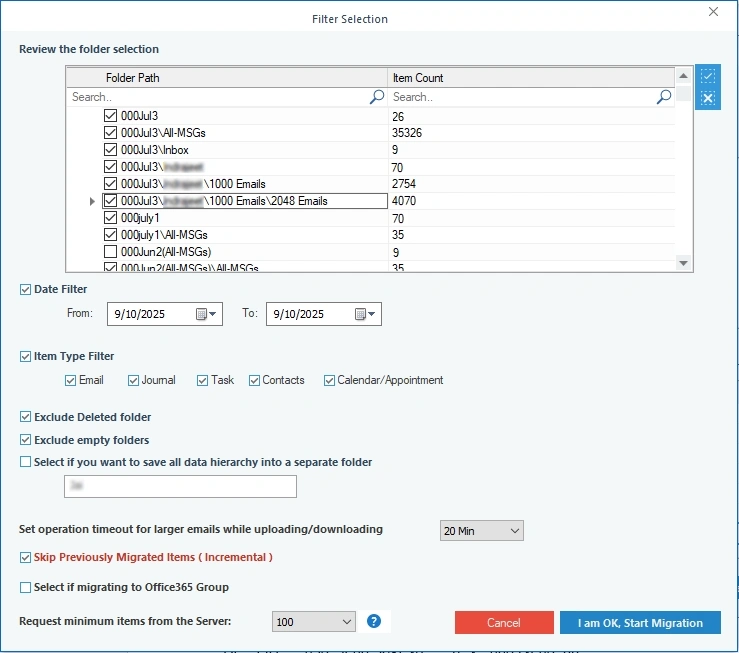Uncheck the 000Jul3 folder checkbox

pyautogui.click(x=110, y=115)
